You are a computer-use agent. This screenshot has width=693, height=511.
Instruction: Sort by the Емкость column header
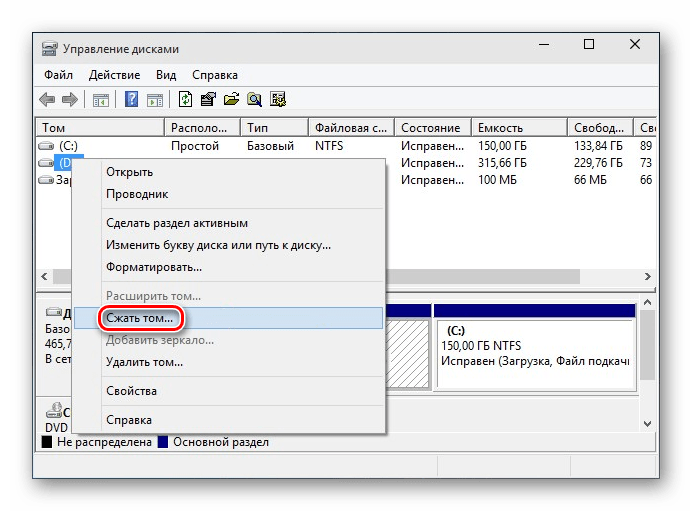point(519,128)
